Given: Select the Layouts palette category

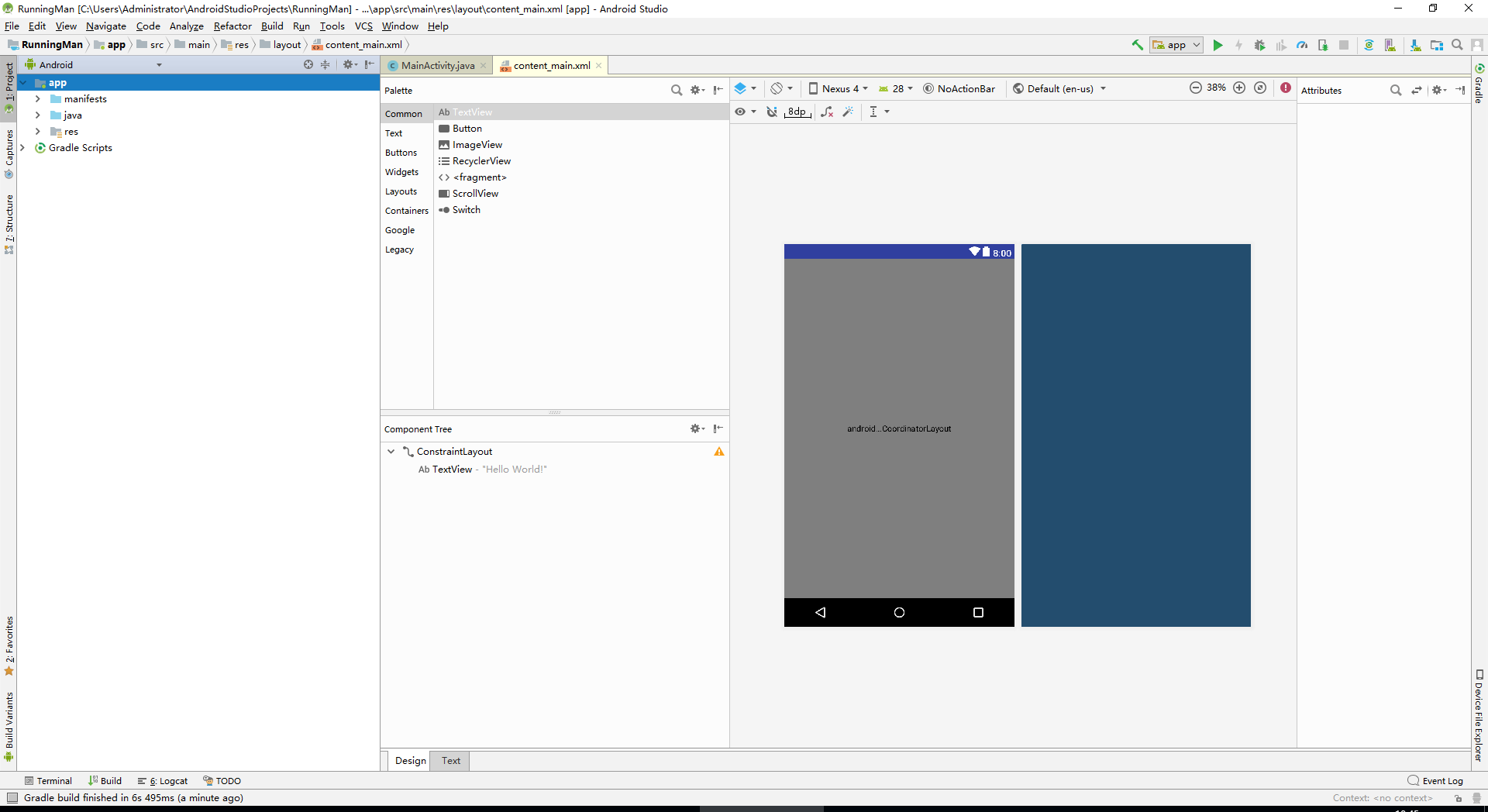Looking at the screenshot, I should pyautogui.click(x=401, y=191).
